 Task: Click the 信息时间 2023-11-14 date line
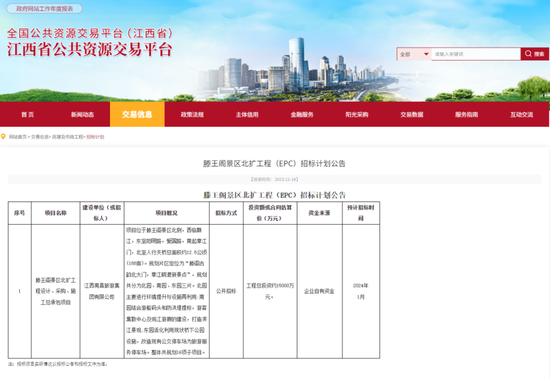click(x=274, y=179)
